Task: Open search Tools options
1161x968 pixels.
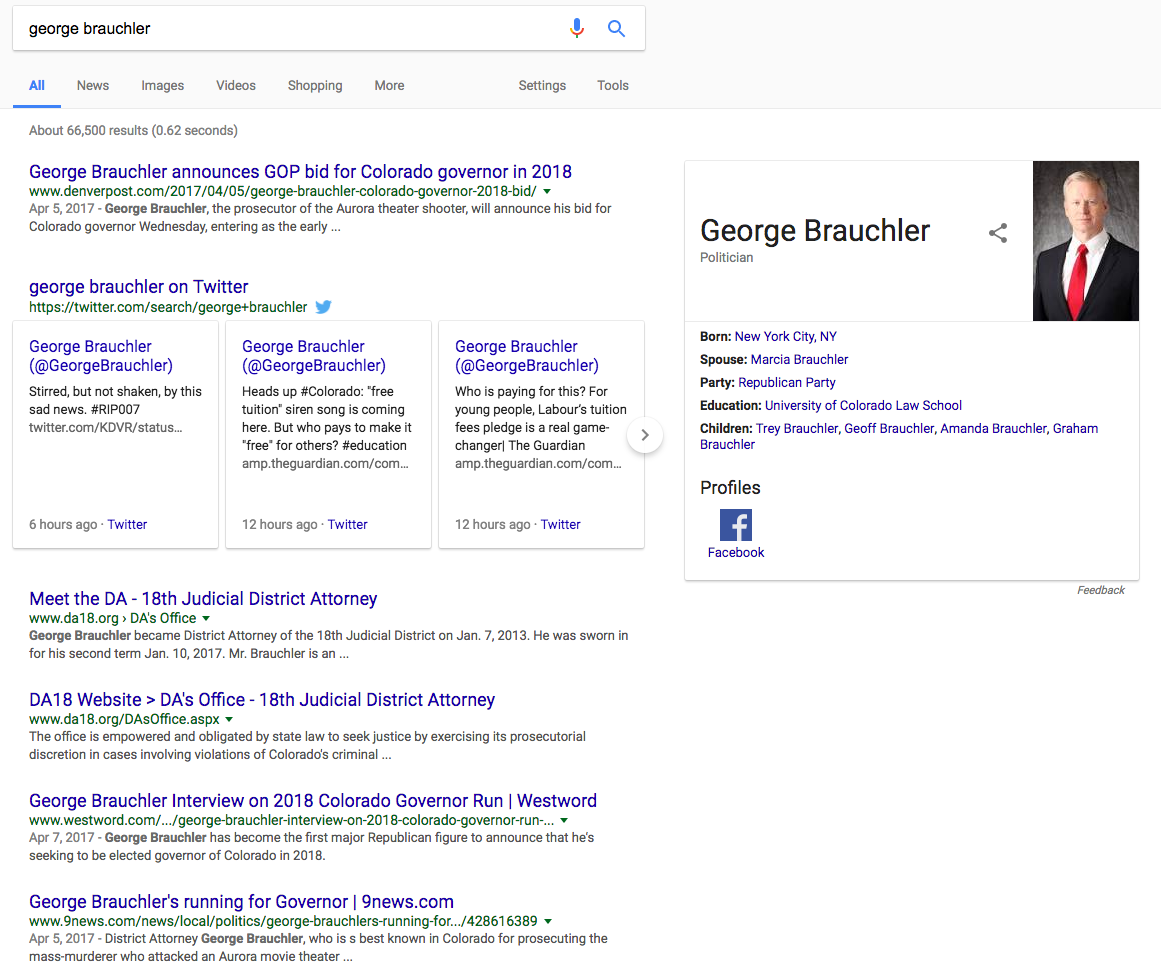Action: 612,86
